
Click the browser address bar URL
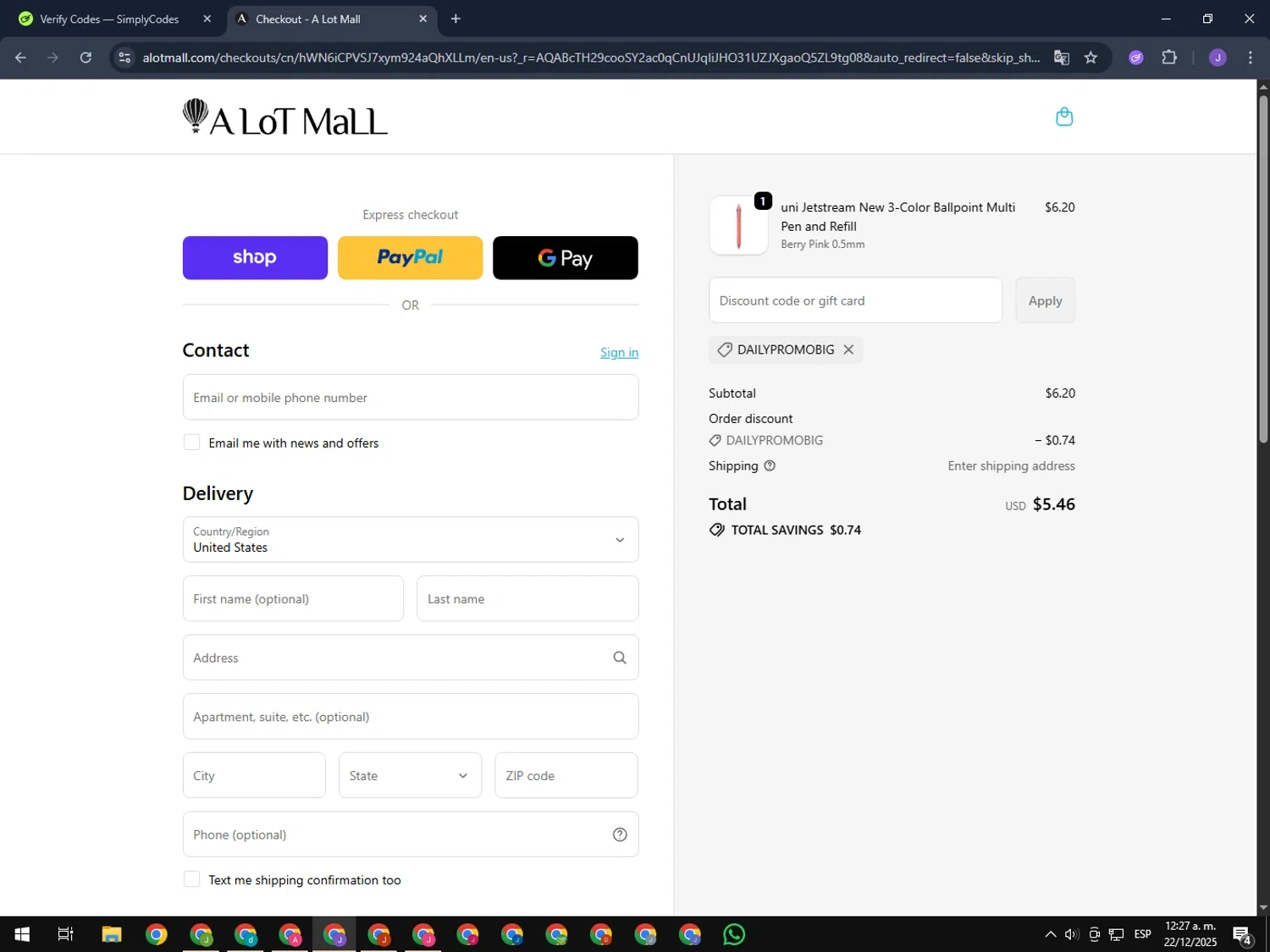[x=591, y=58]
